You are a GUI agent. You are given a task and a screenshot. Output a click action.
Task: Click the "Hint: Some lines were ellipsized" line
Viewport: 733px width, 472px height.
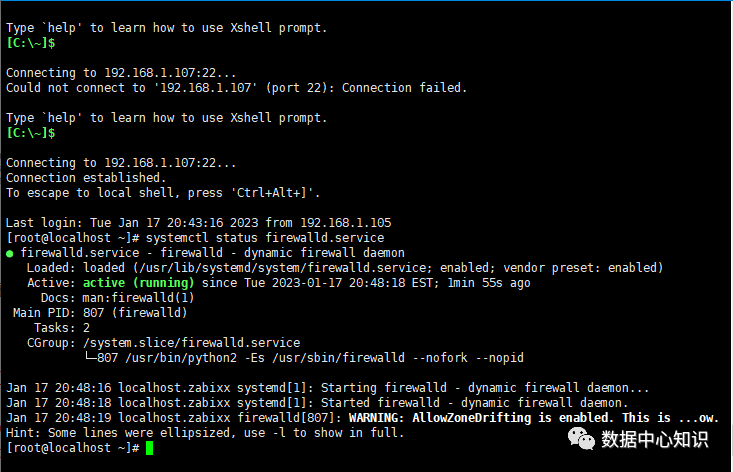click(205, 433)
